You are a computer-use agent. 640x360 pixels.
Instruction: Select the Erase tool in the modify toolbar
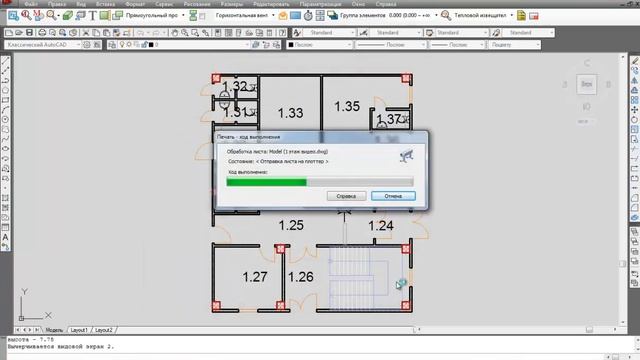pyautogui.click(x=635, y=61)
